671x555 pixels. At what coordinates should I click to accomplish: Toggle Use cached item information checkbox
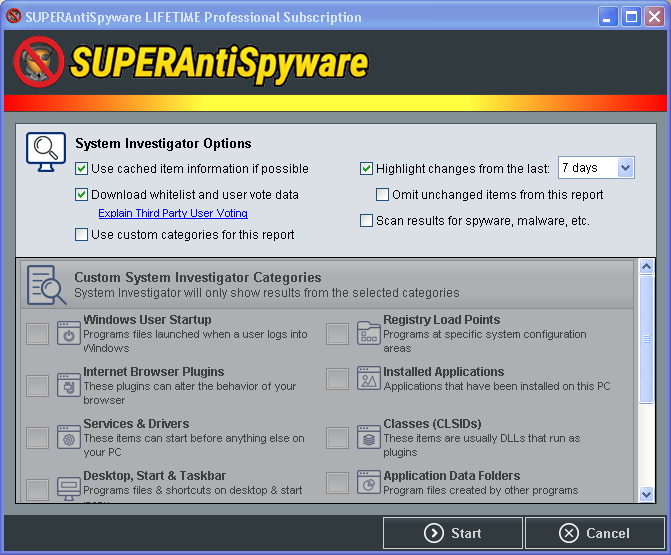click(x=81, y=169)
